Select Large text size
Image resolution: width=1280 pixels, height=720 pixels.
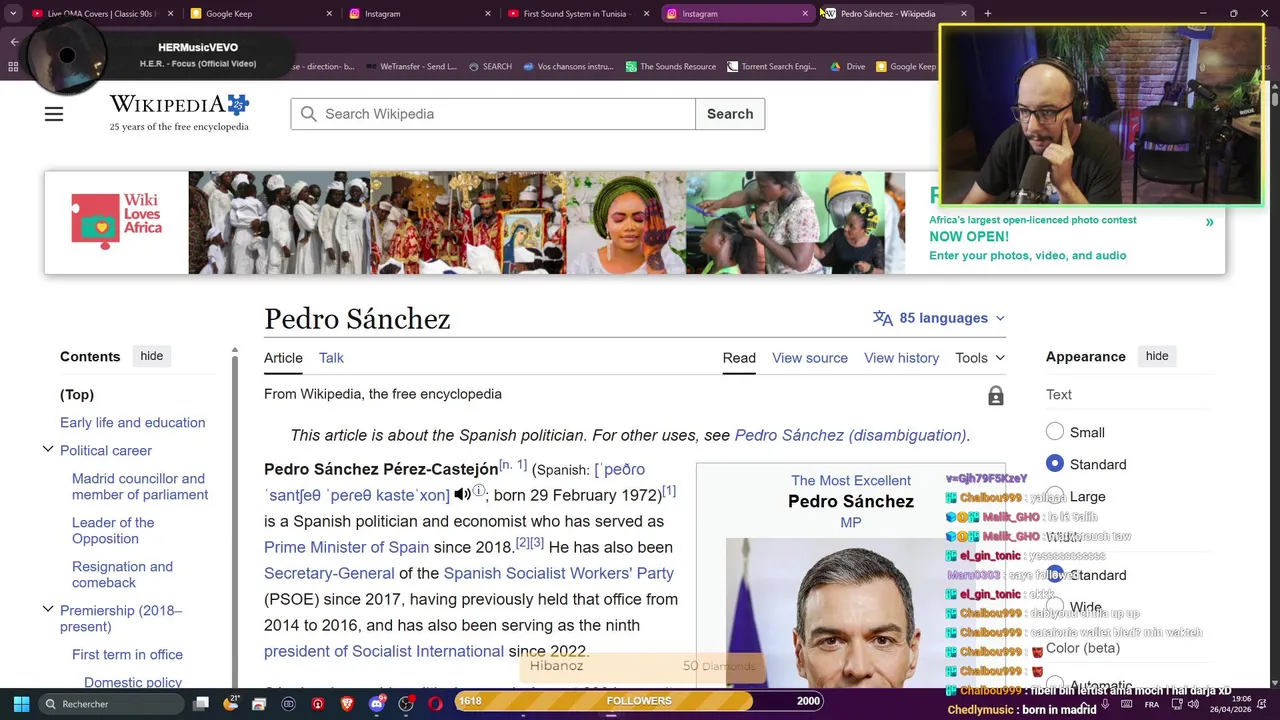1055,496
